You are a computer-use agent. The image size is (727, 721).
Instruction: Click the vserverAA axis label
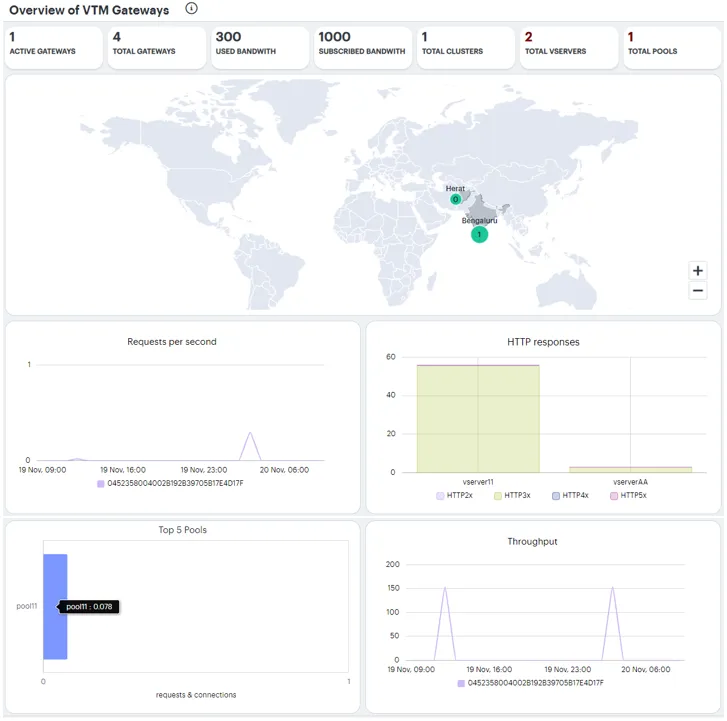[x=630, y=482]
